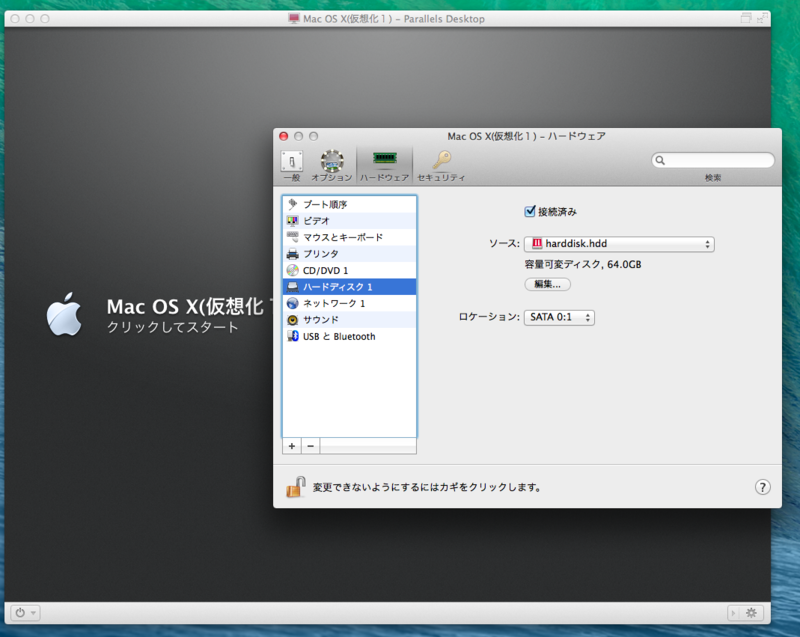Click the gear icon in Parallels window
This screenshot has height=637, width=800.
click(751, 613)
